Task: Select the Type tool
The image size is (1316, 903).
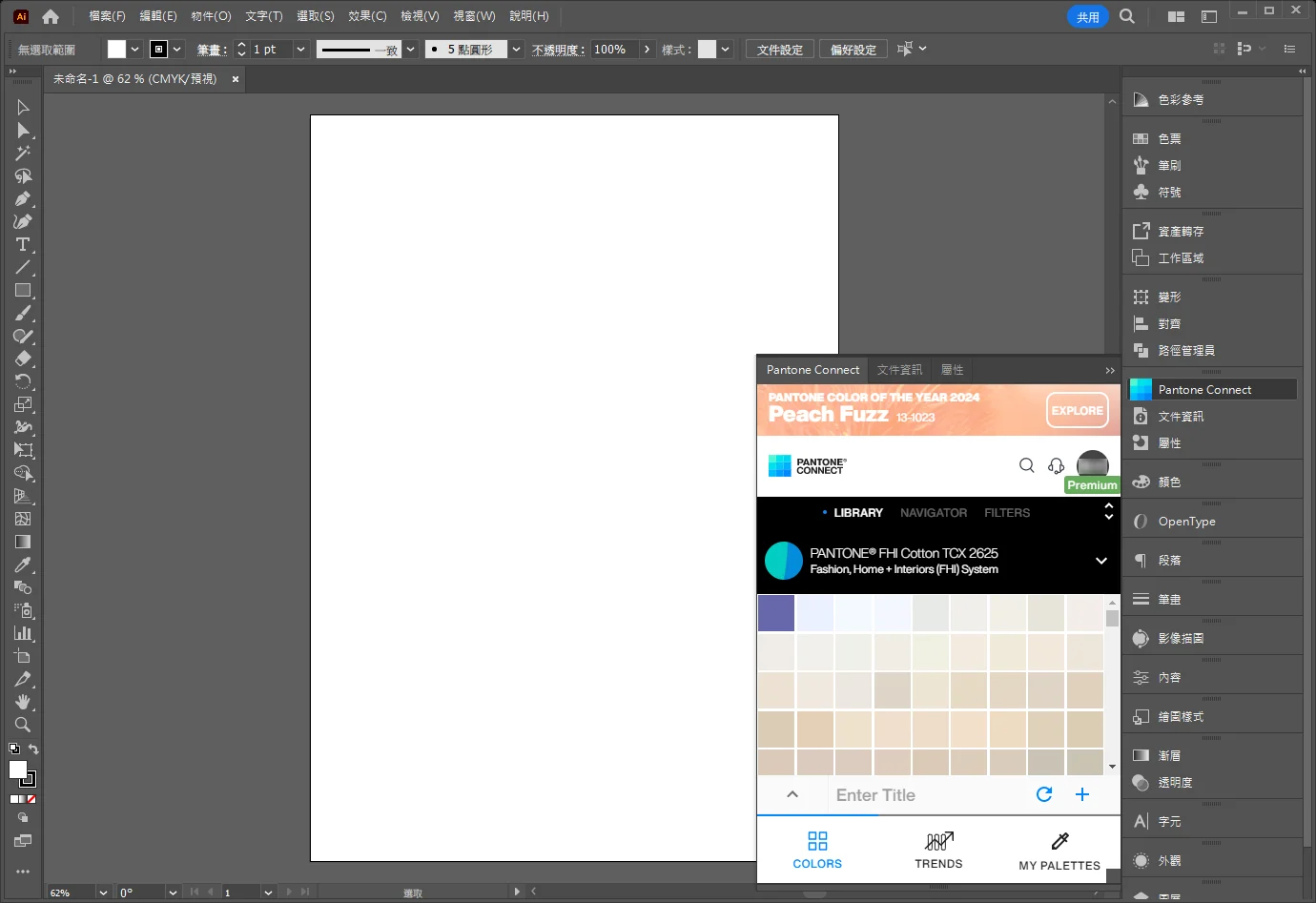Action: 23,245
